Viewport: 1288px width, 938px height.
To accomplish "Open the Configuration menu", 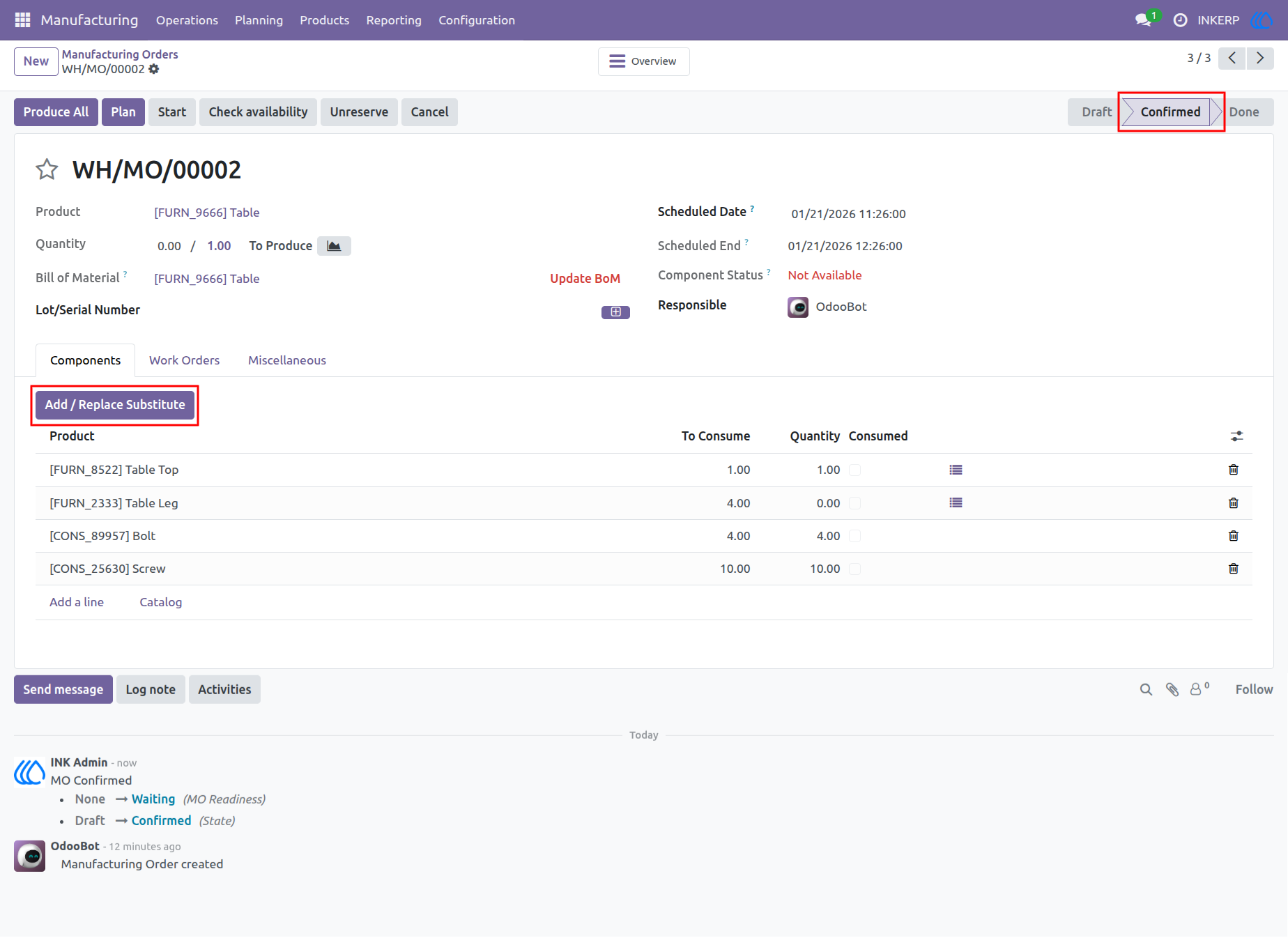I will (477, 20).
